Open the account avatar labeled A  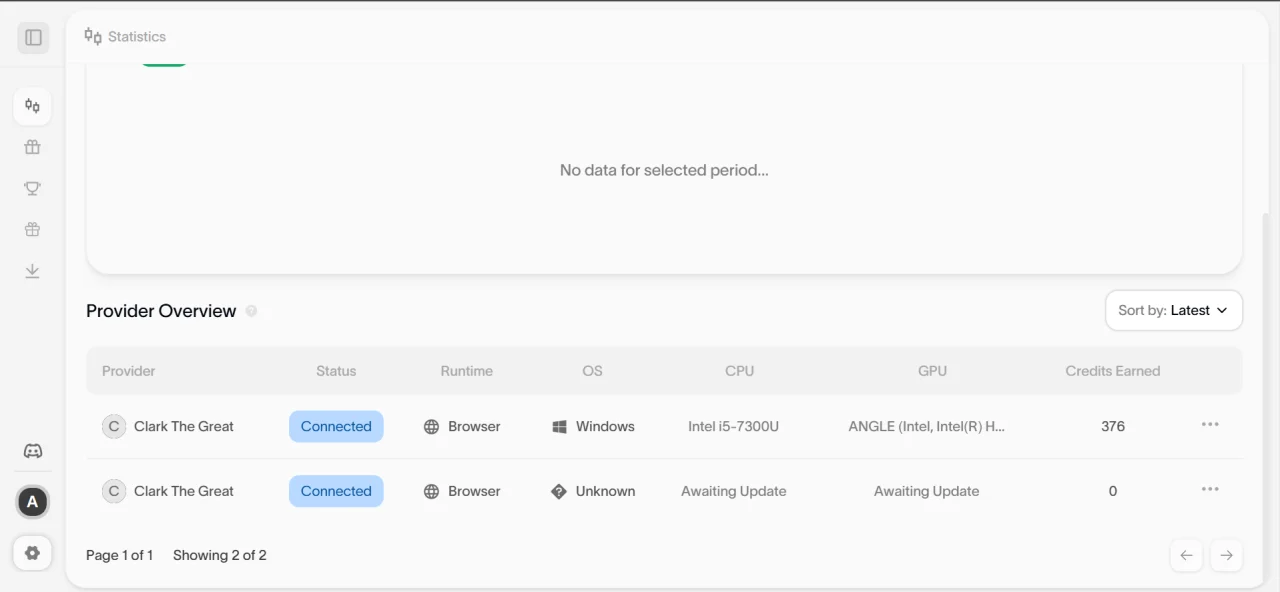(x=33, y=502)
